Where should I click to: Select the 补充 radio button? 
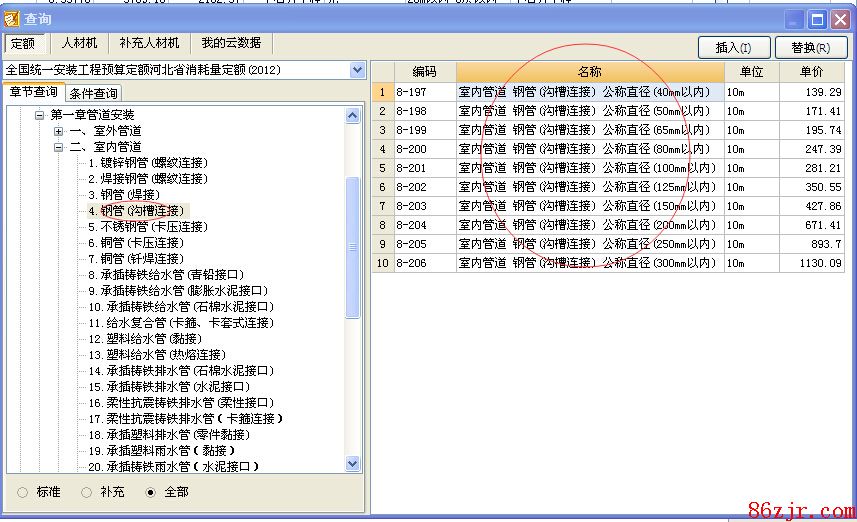click(87, 492)
